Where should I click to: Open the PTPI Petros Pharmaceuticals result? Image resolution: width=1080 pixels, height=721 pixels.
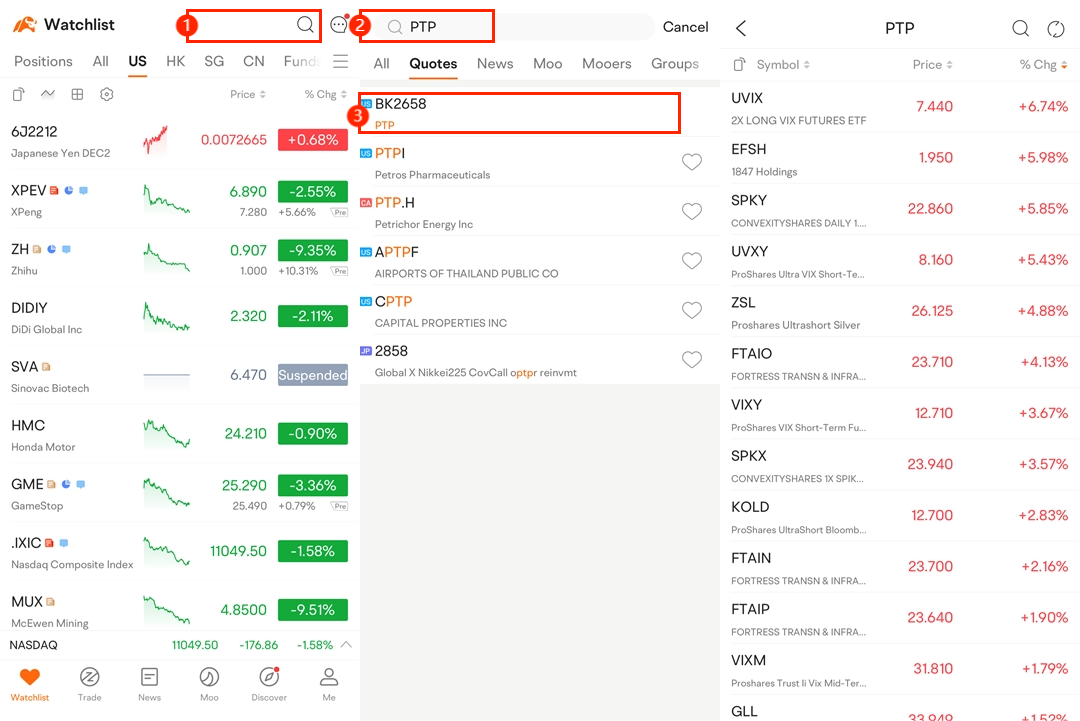539,163
